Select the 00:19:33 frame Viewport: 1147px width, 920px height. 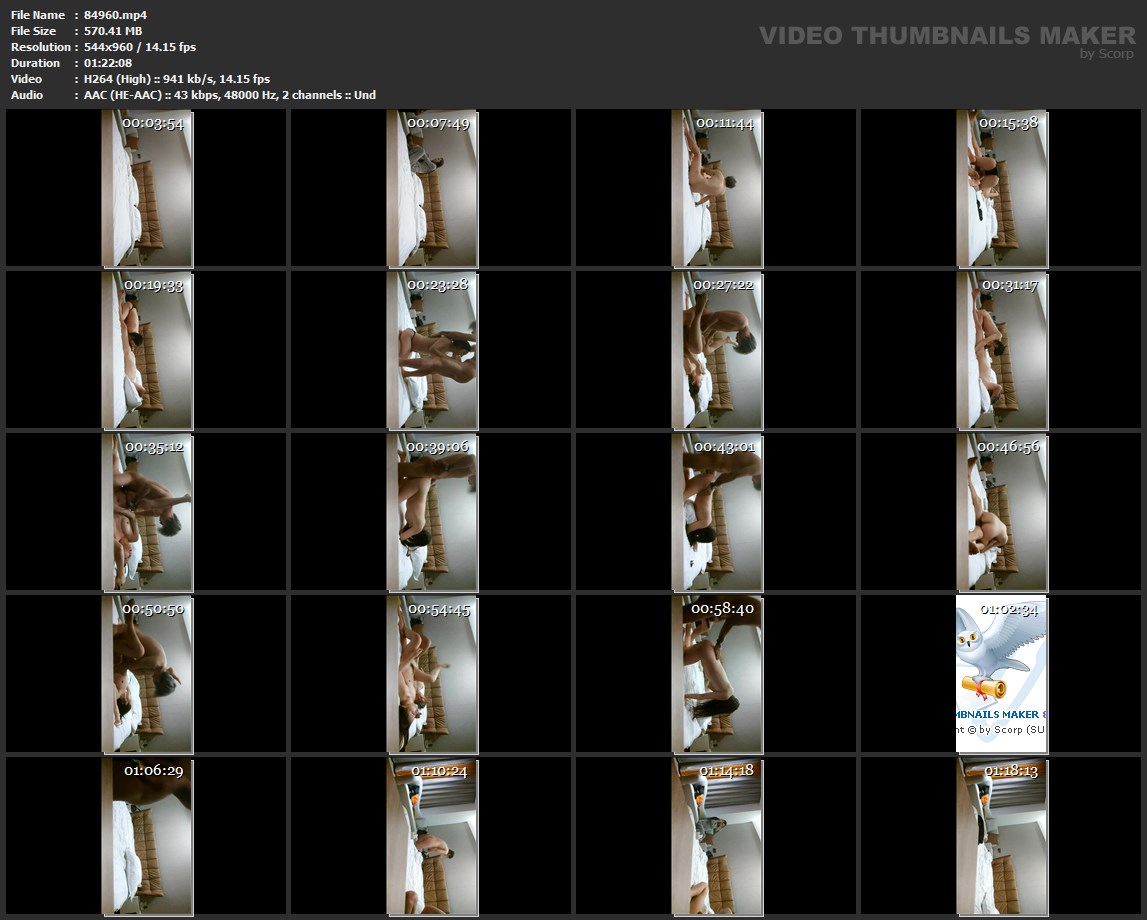tap(147, 352)
